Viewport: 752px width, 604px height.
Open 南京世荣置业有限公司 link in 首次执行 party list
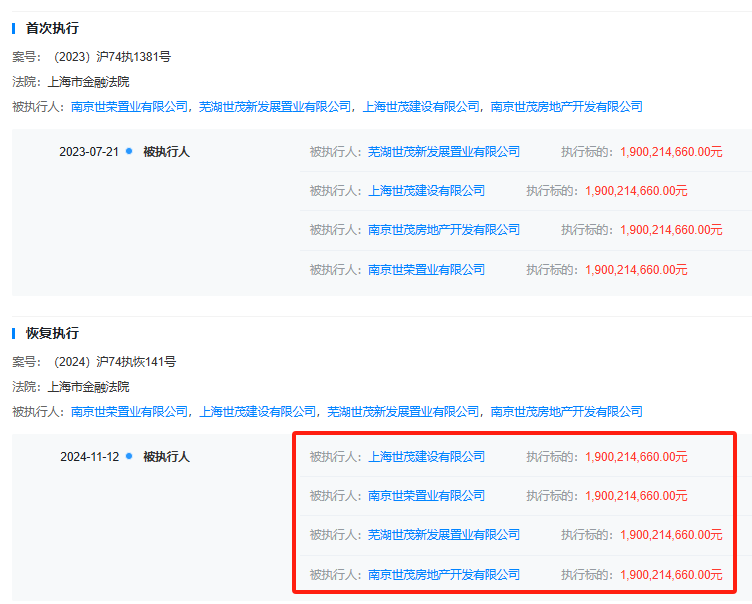pyautogui.click(x=129, y=107)
